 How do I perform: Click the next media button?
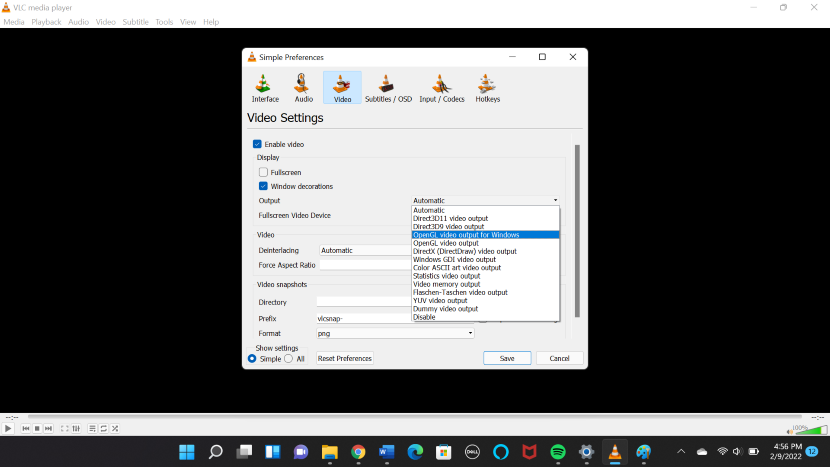(48, 428)
